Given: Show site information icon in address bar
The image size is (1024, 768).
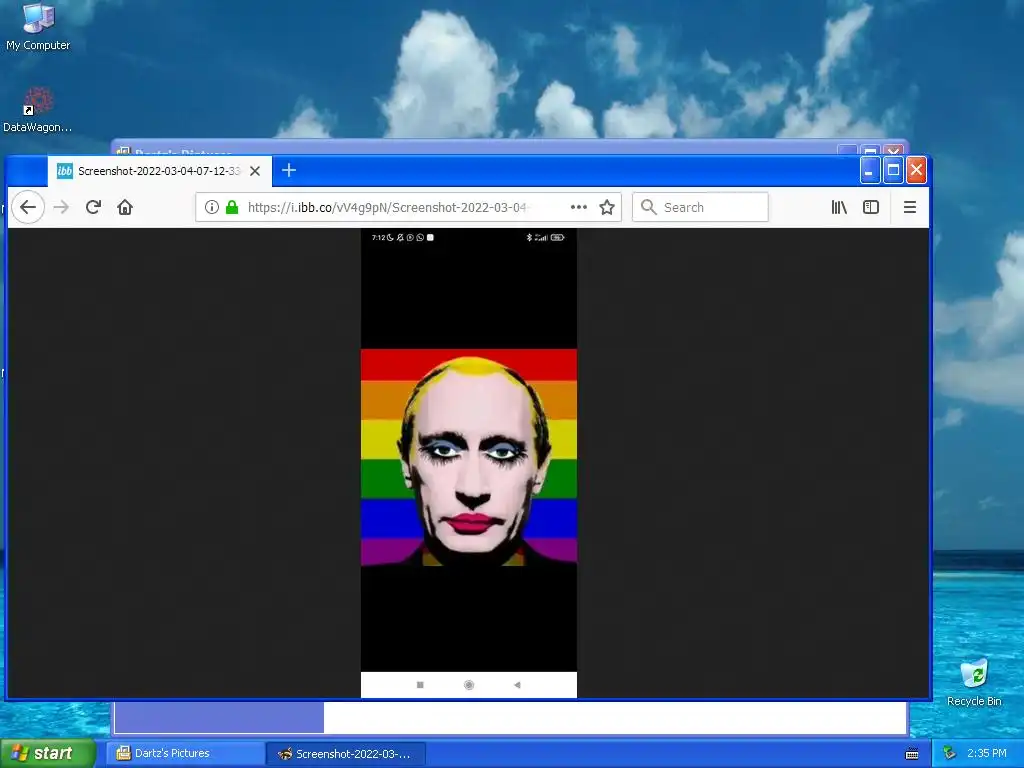Looking at the screenshot, I should [x=212, y=207].
